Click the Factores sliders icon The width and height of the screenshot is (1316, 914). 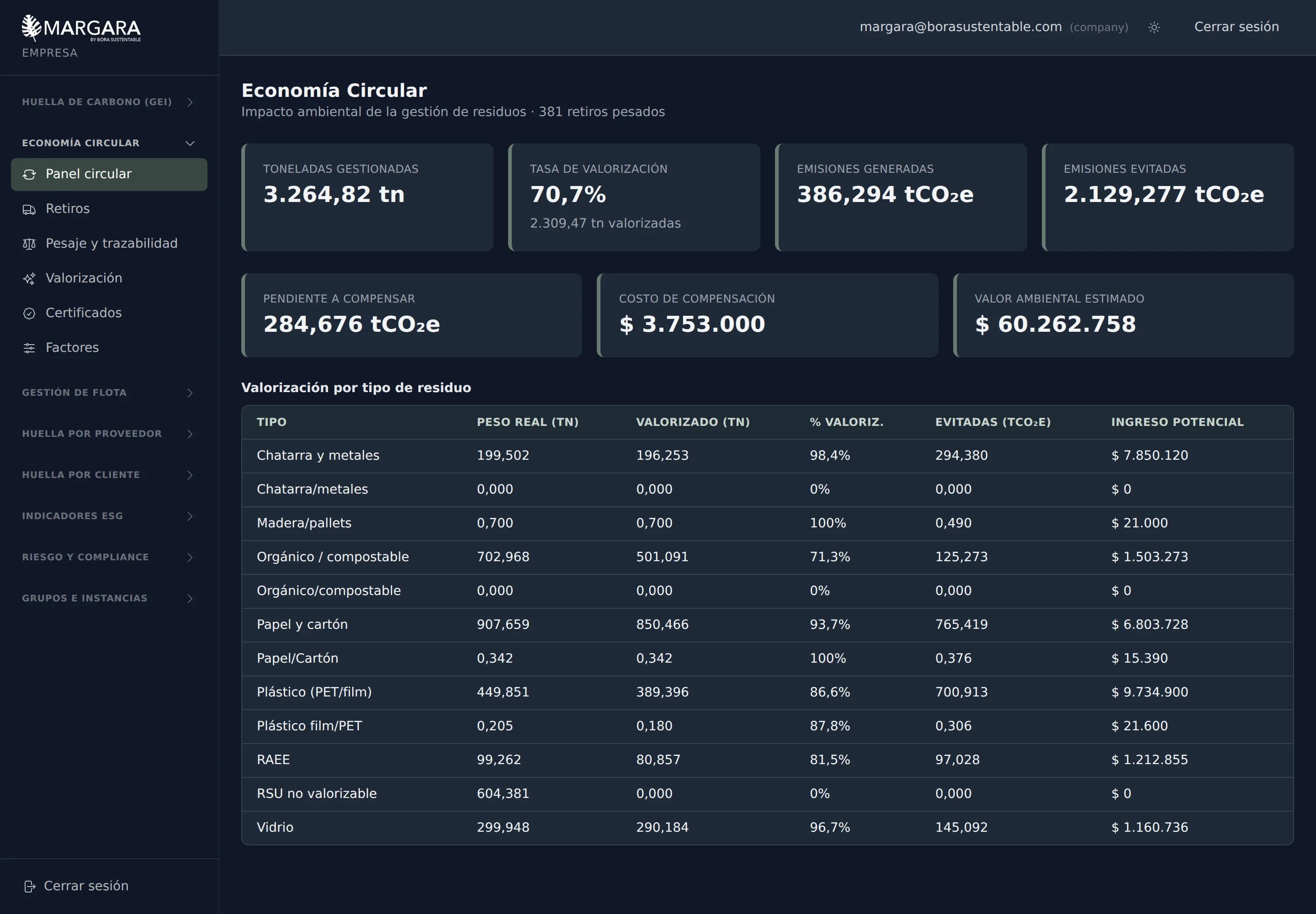29,348
